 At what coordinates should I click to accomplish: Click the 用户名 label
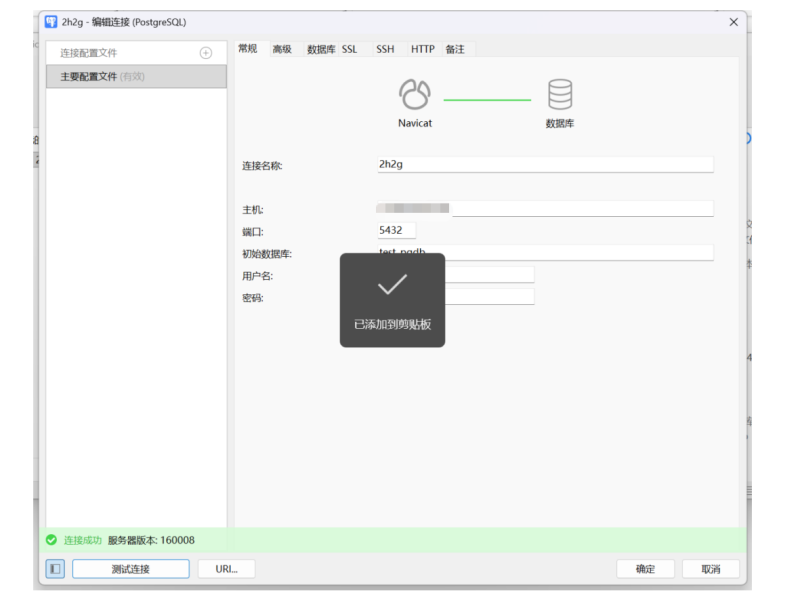258,276
